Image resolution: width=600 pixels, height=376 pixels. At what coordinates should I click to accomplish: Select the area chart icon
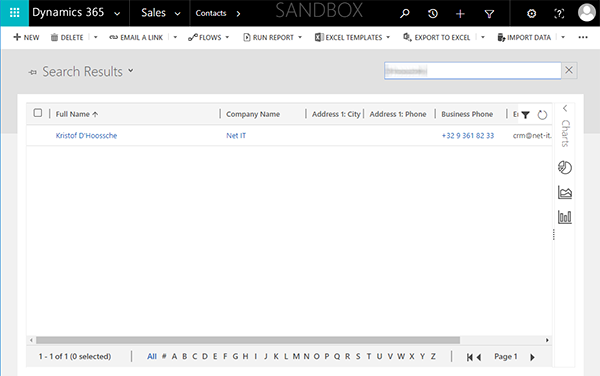(x=565, y=192)
